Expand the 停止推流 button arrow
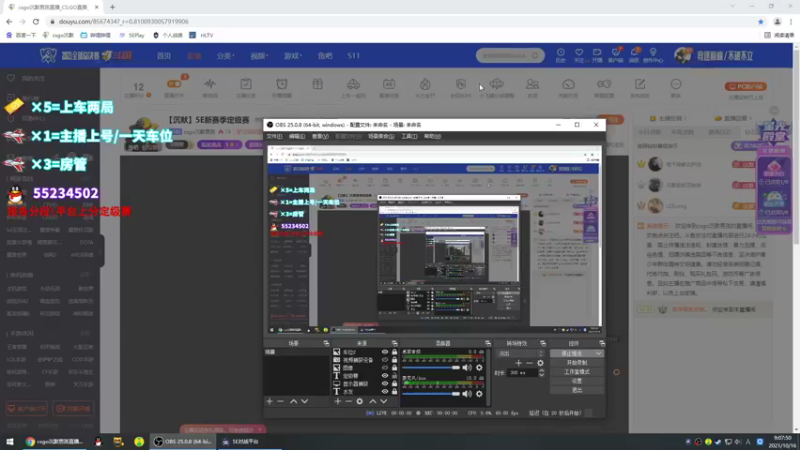This screenshot has height=450, width=800. tap(598, 353)
